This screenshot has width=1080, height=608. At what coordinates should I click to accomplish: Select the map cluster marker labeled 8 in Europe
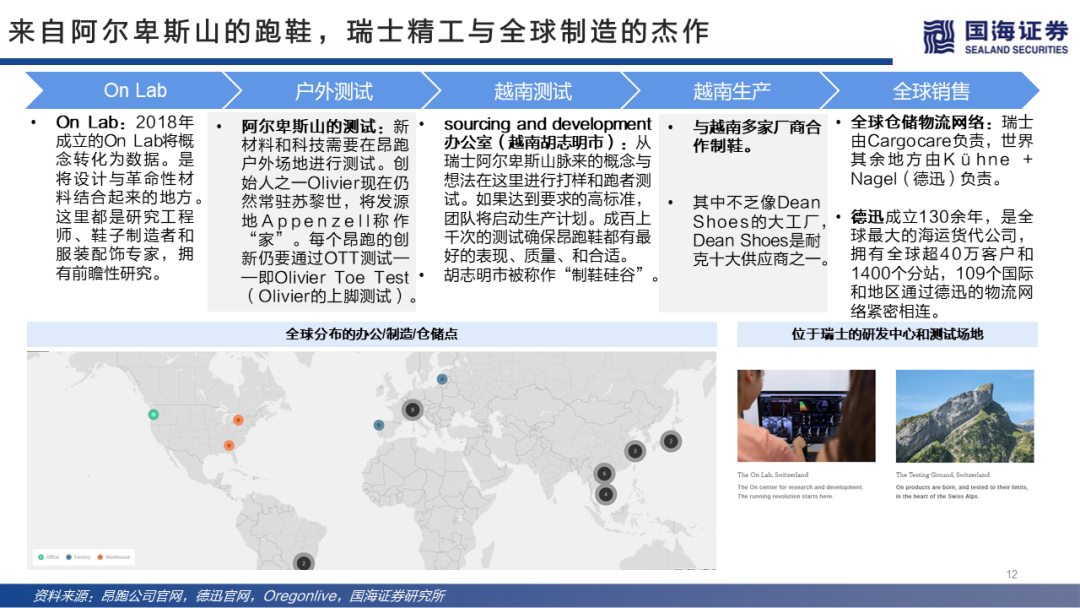(412, 410)
